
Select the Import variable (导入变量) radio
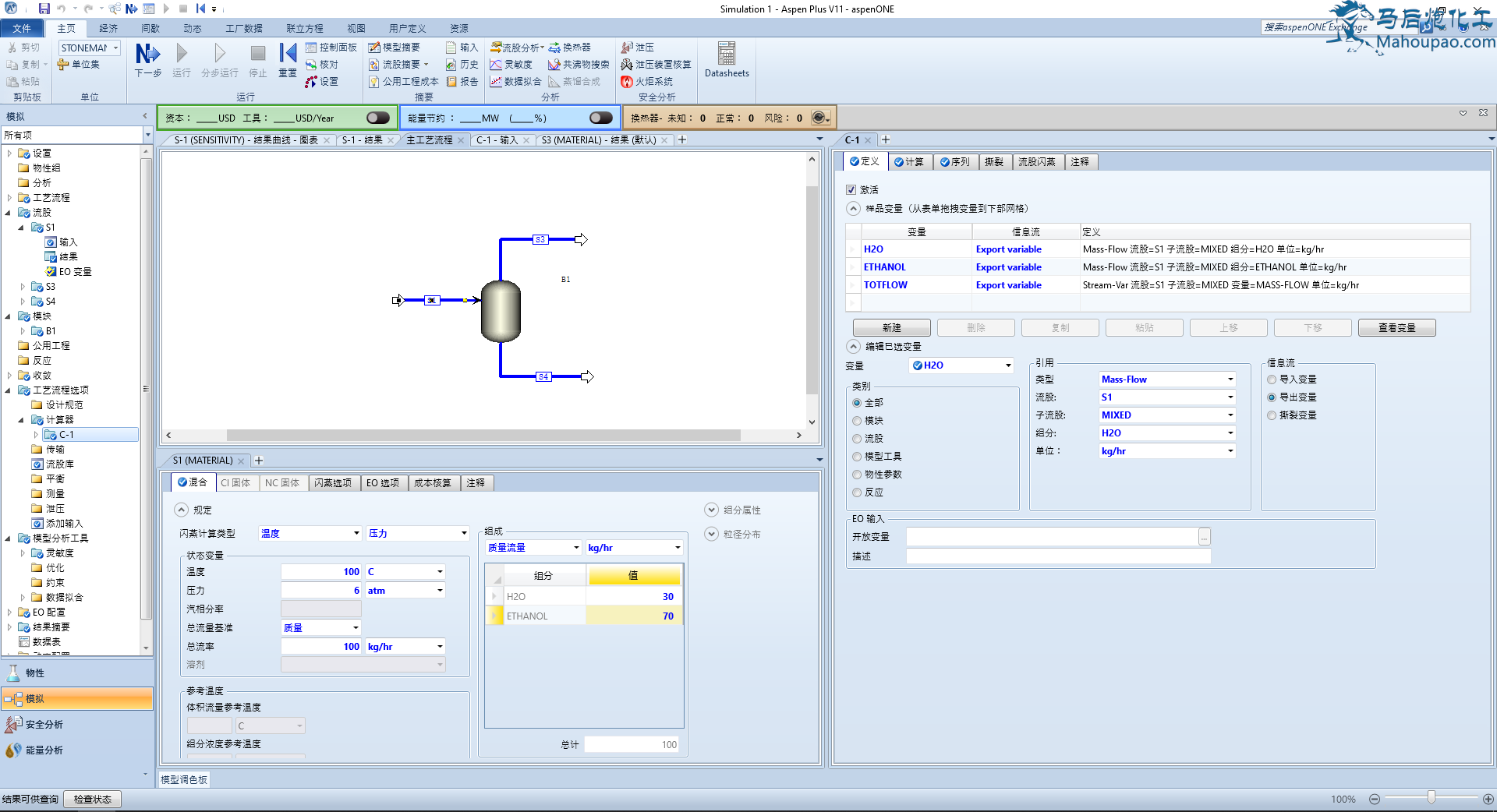[1272, 380]
